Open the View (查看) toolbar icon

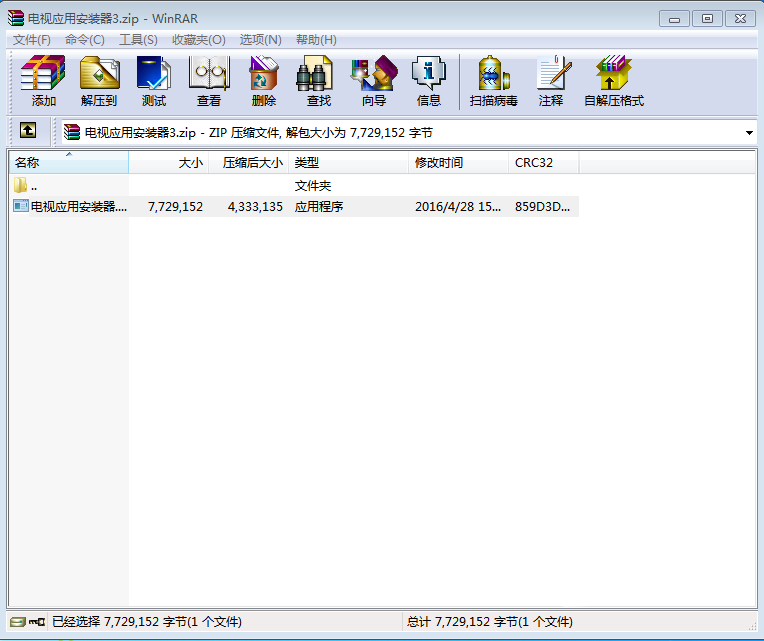tap(209, 73)
